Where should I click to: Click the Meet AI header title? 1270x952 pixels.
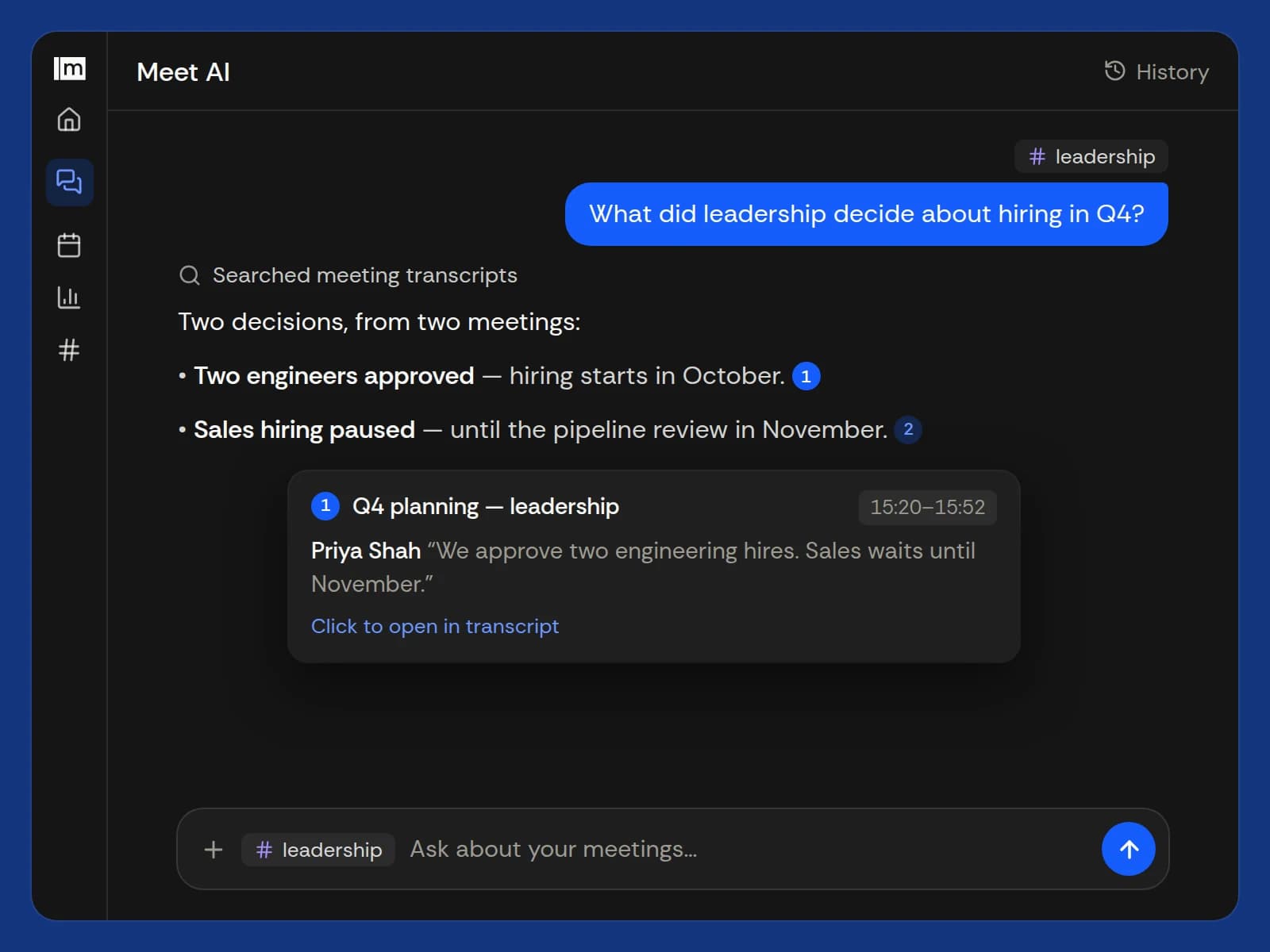click(183, 72)
